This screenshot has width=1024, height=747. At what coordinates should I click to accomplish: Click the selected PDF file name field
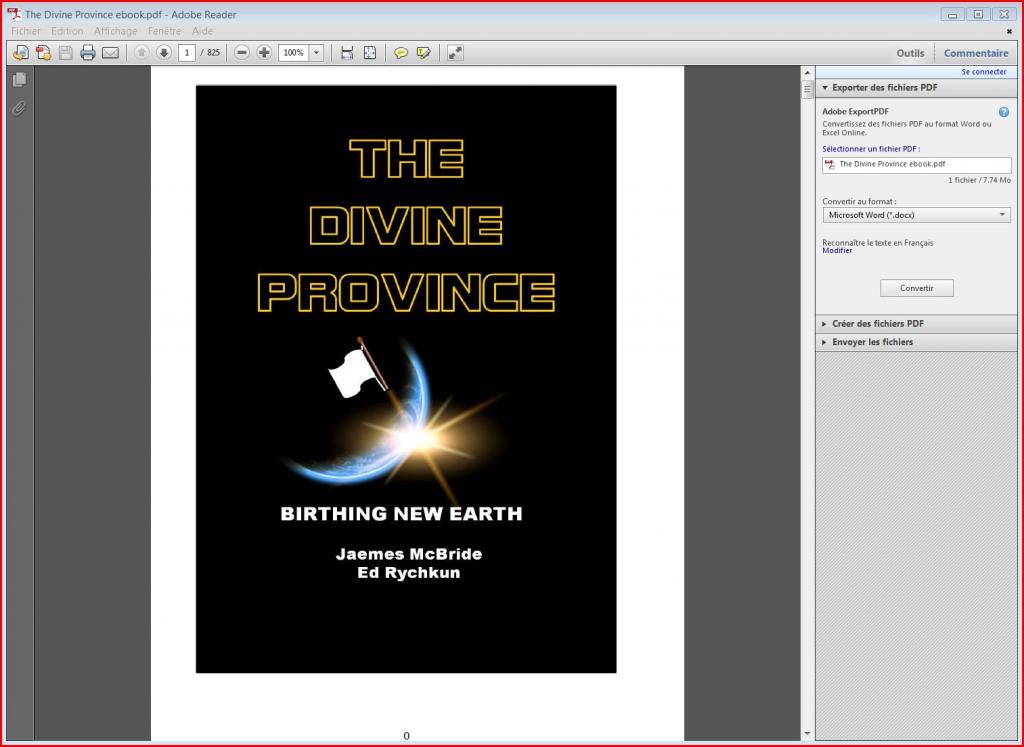pyautogui.click(x=916, y=165)
